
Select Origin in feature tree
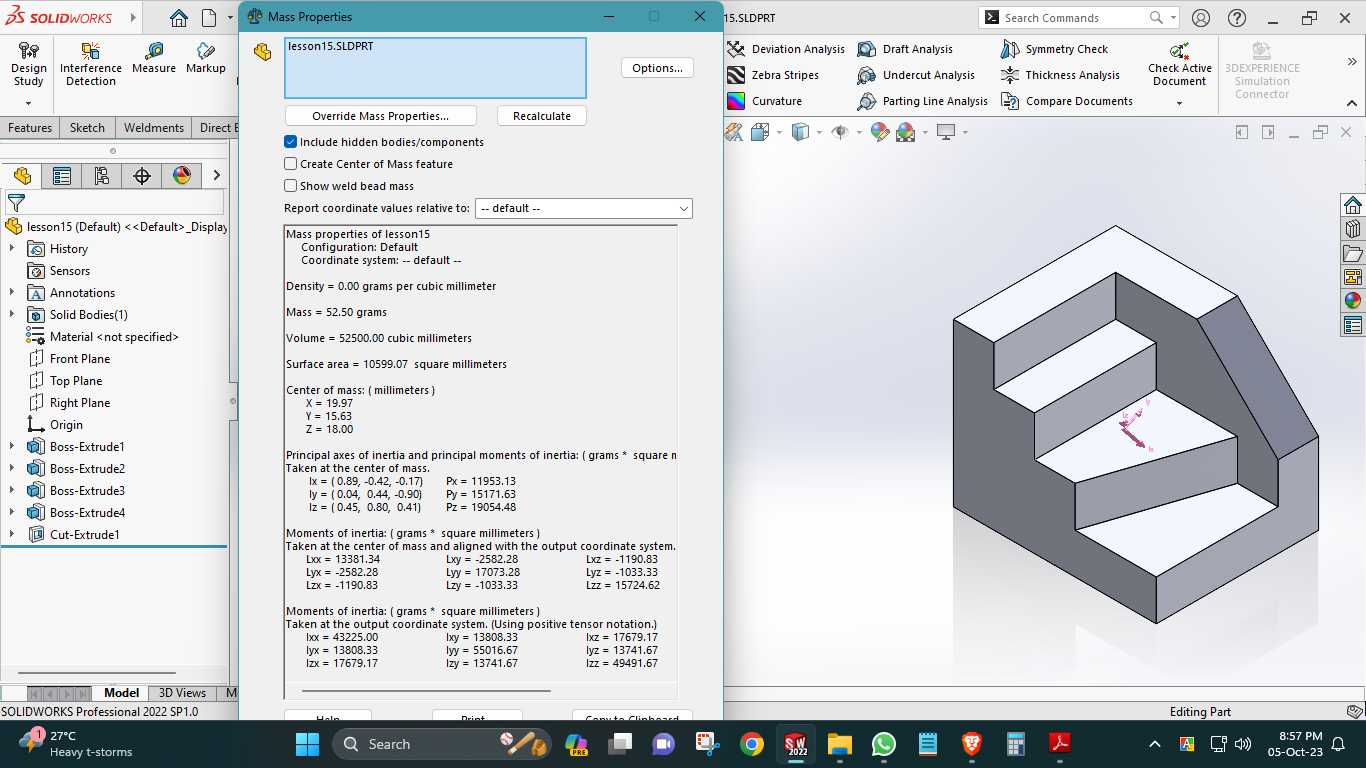pyautogui.click(x=66, y=425)
